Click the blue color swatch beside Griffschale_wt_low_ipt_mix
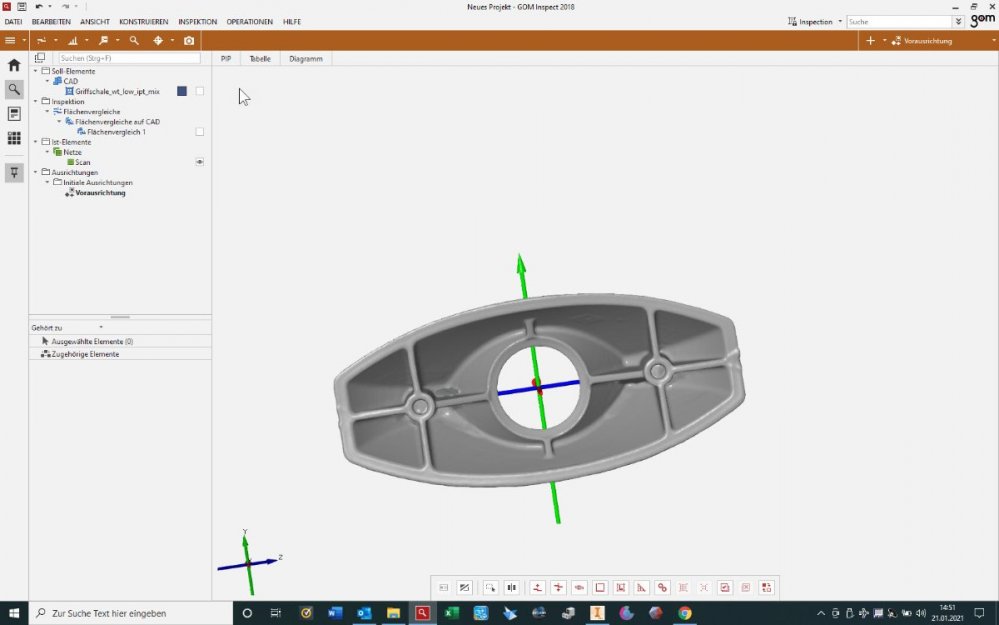 [x=182, y=91]
